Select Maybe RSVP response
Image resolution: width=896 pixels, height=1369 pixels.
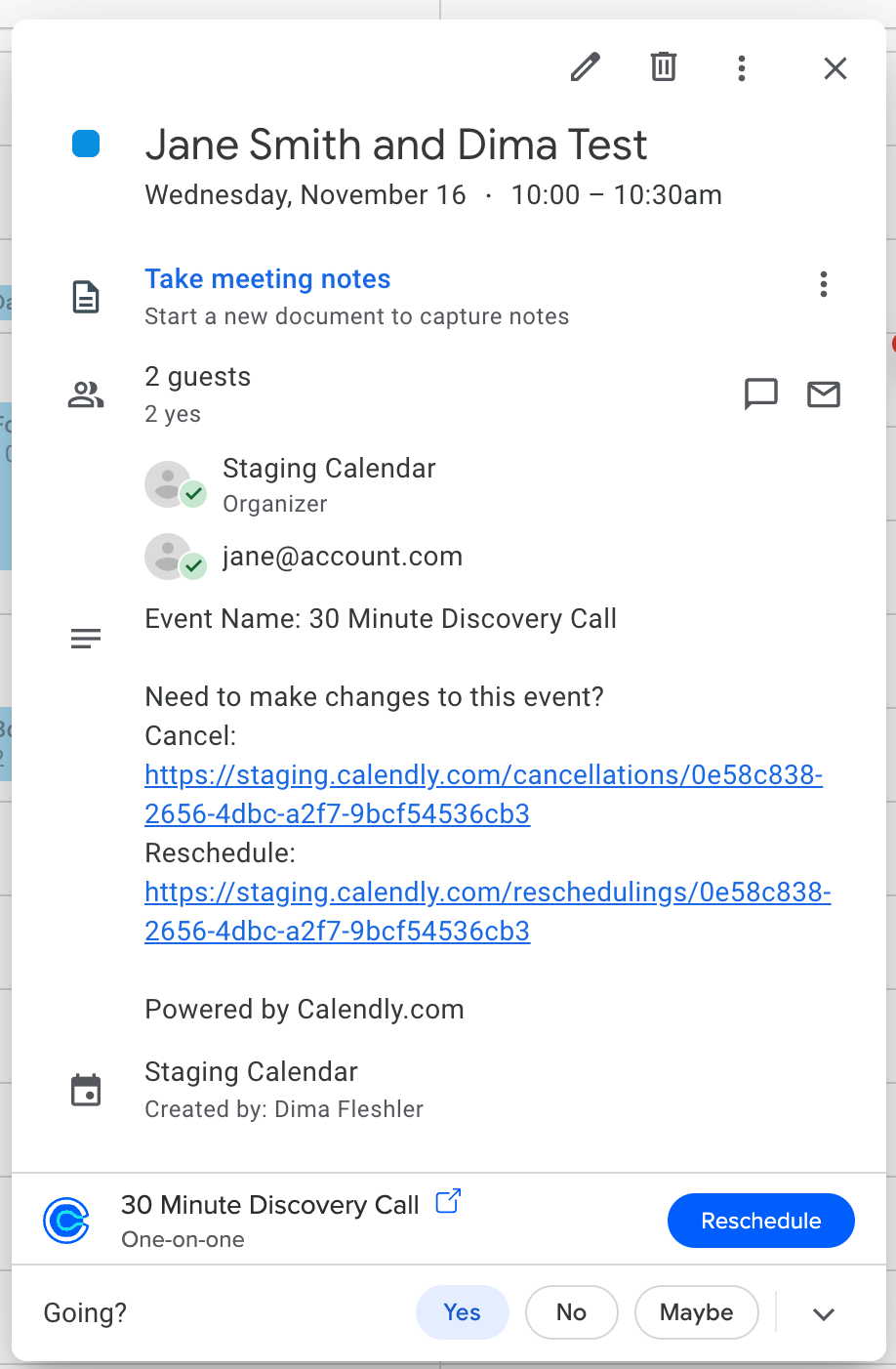pos(696,1312)
